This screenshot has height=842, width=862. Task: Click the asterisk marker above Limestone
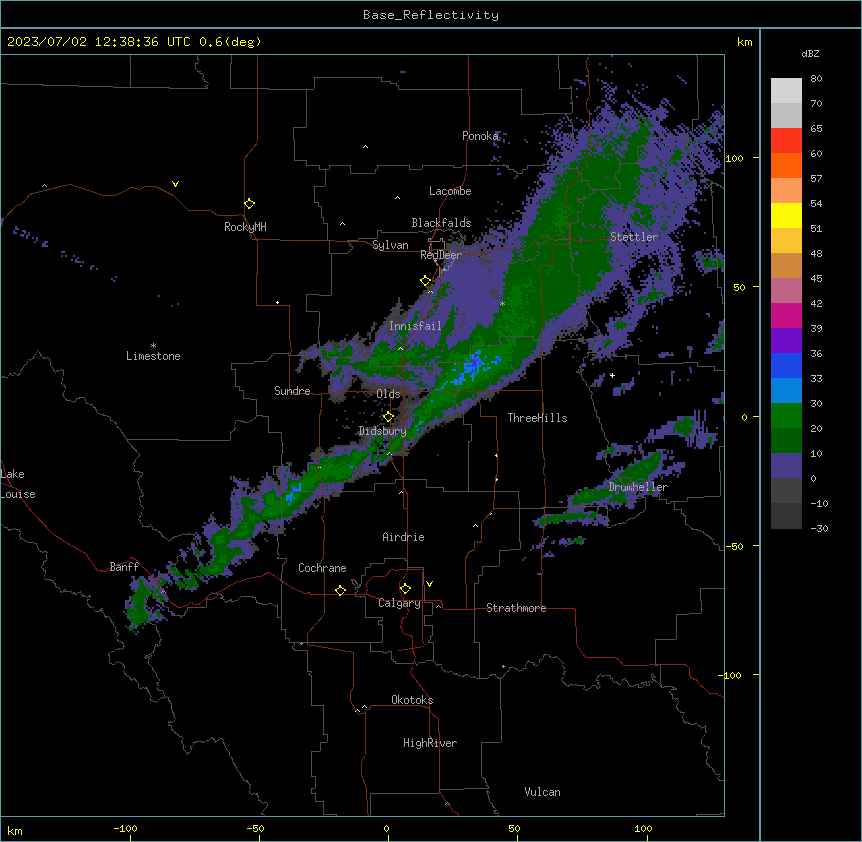[153, 346]
